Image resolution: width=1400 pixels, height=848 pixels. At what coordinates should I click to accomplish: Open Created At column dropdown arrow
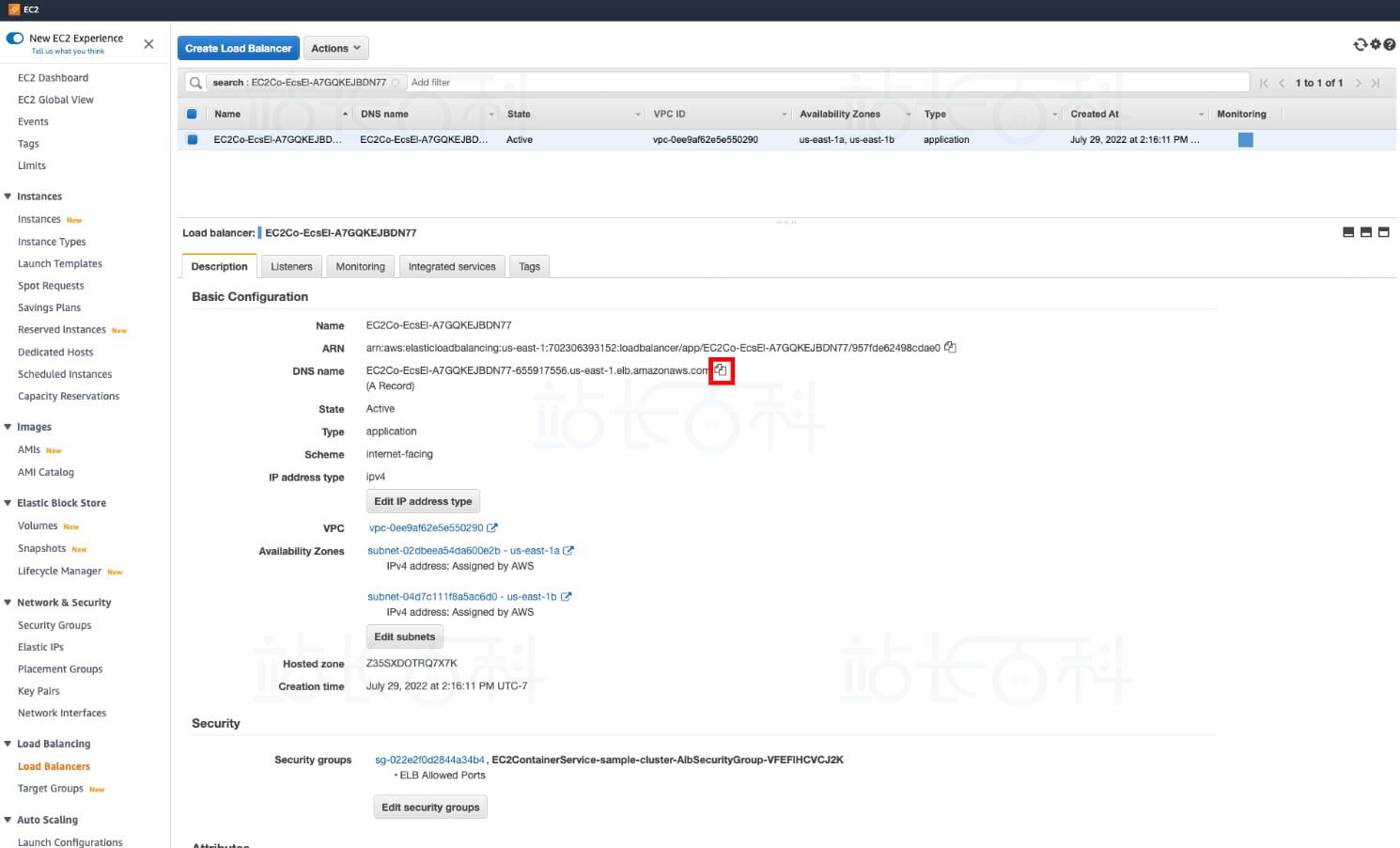point(1202,115)
